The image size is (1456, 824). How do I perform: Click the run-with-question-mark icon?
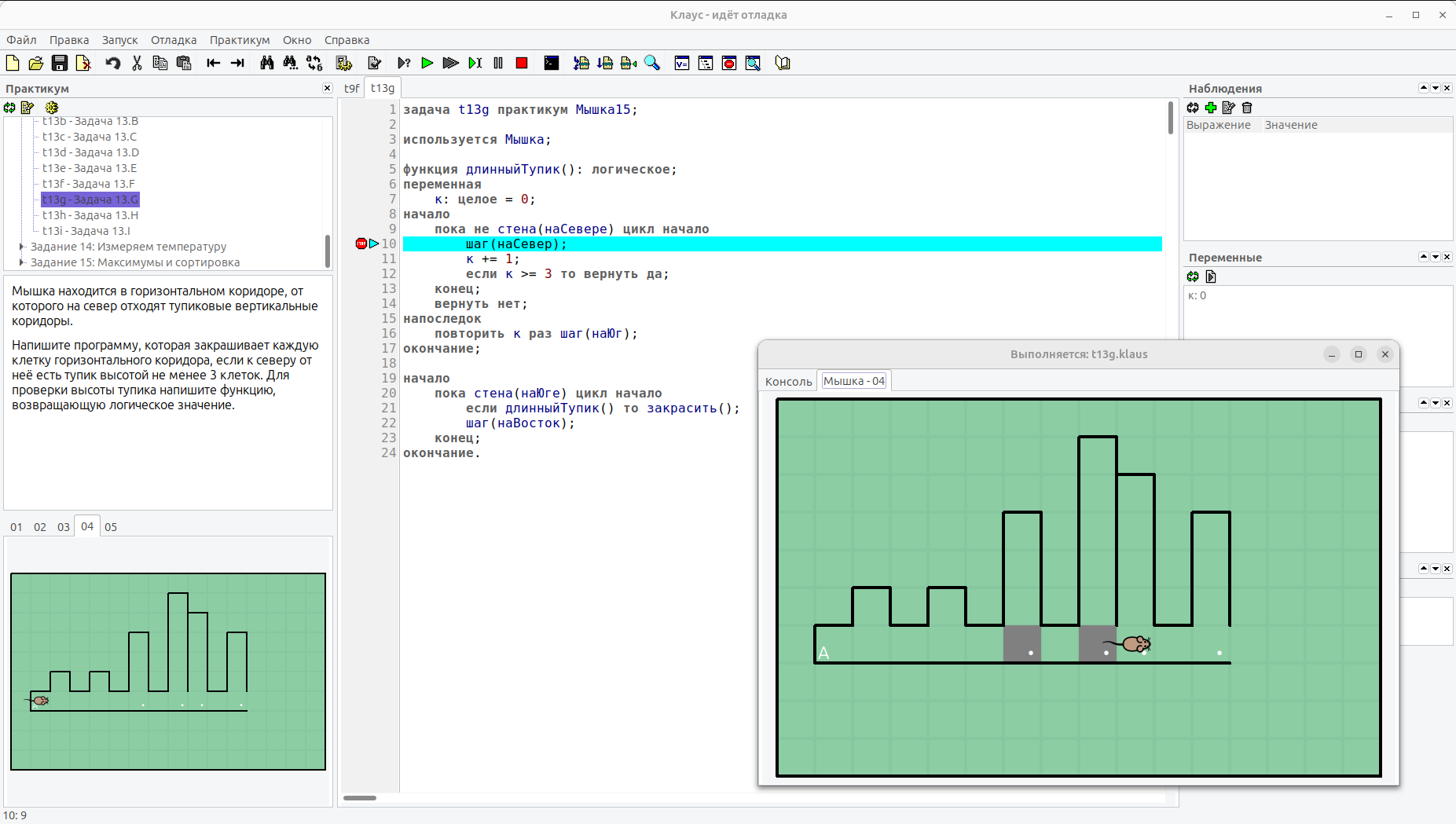click(404, 63)
